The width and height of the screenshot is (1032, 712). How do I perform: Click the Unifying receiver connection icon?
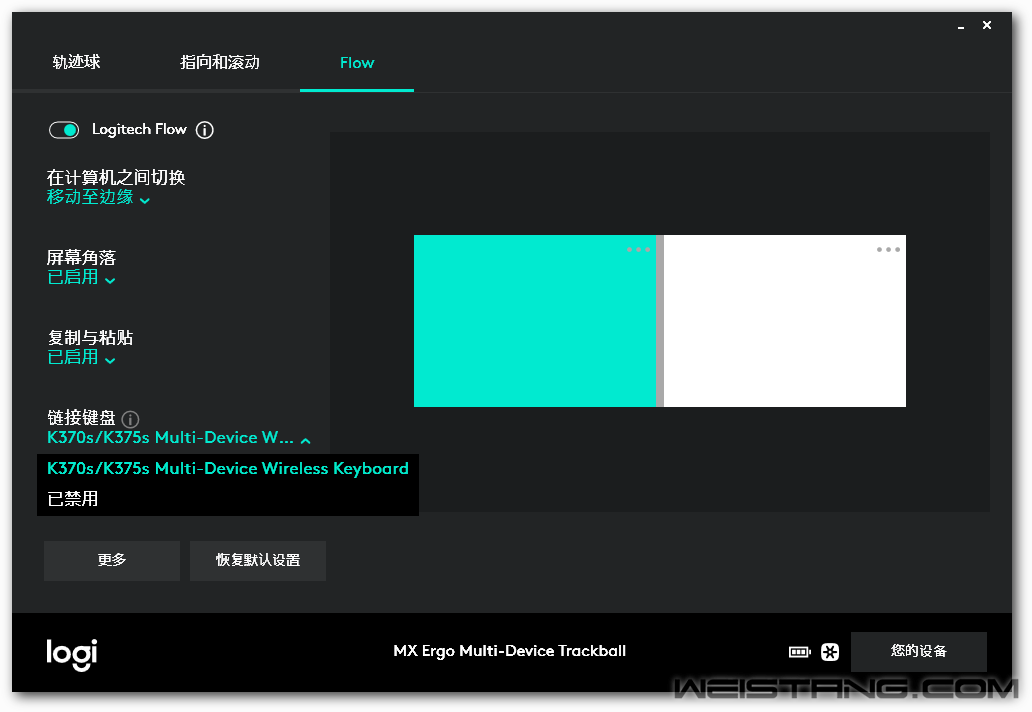(x=831, y=652)
